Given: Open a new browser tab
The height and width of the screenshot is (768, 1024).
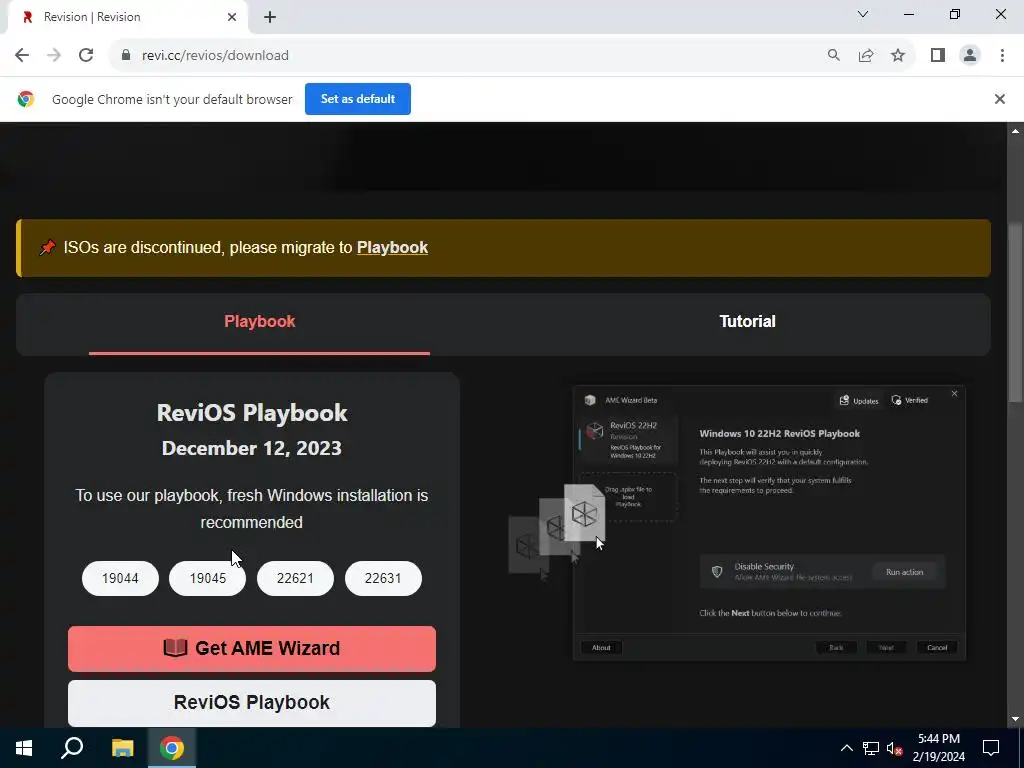Looking at the screenshot, I should (270, 18).
